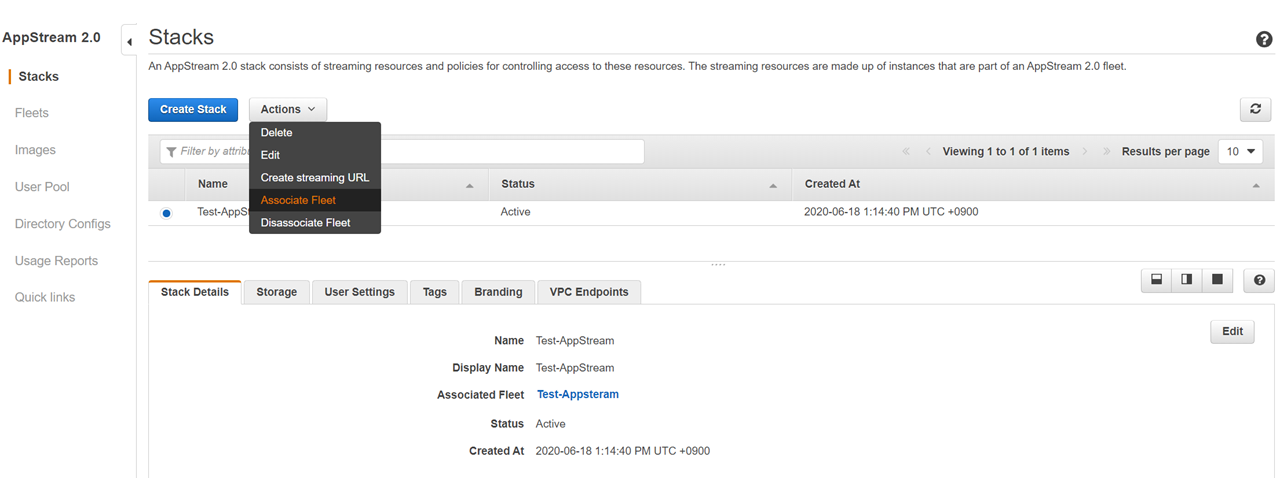
Task: Open Images in the sidebar
Action: click(35, 150)
